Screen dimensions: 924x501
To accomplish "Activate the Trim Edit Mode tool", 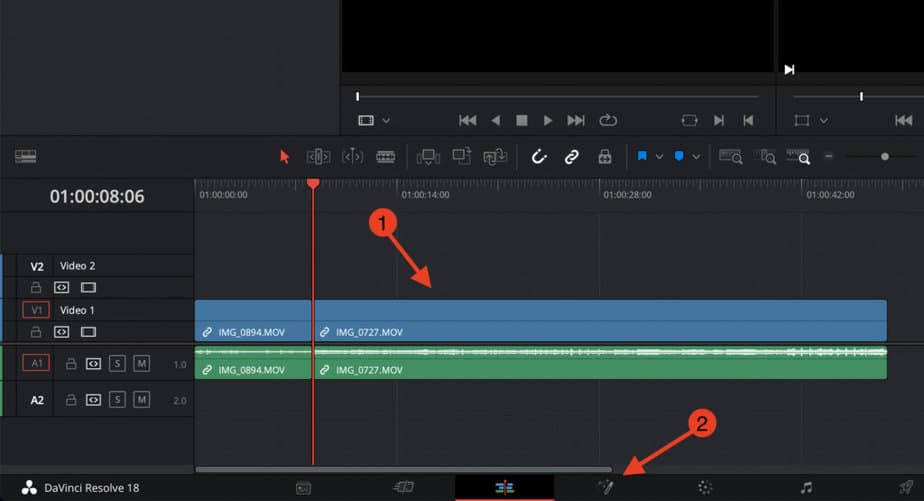I will 318,157.
